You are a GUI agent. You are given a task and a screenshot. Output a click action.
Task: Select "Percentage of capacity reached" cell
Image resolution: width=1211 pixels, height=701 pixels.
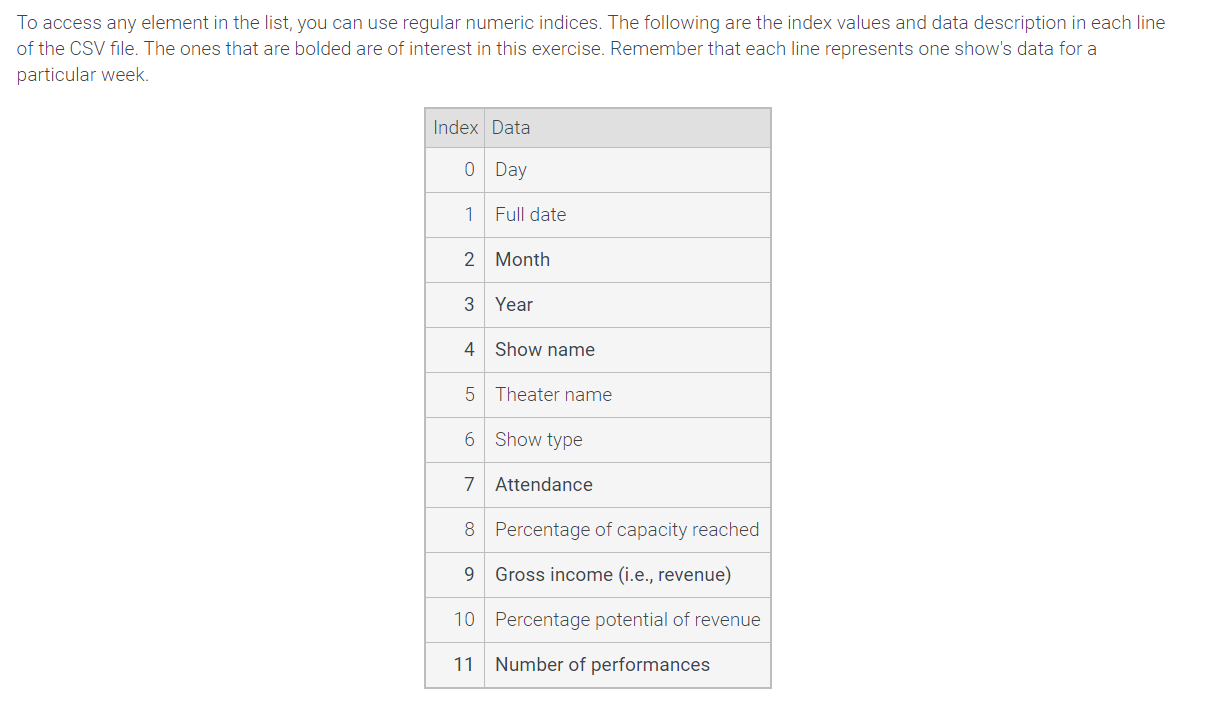[627, 530]
